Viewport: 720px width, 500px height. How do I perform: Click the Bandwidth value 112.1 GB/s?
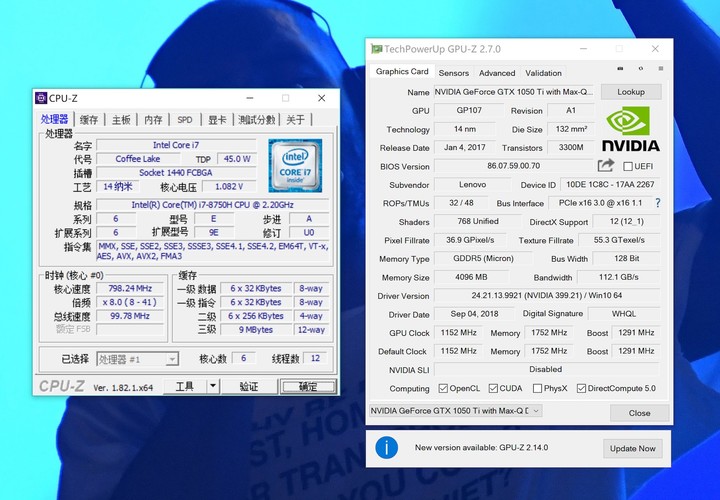pos(619,277)
